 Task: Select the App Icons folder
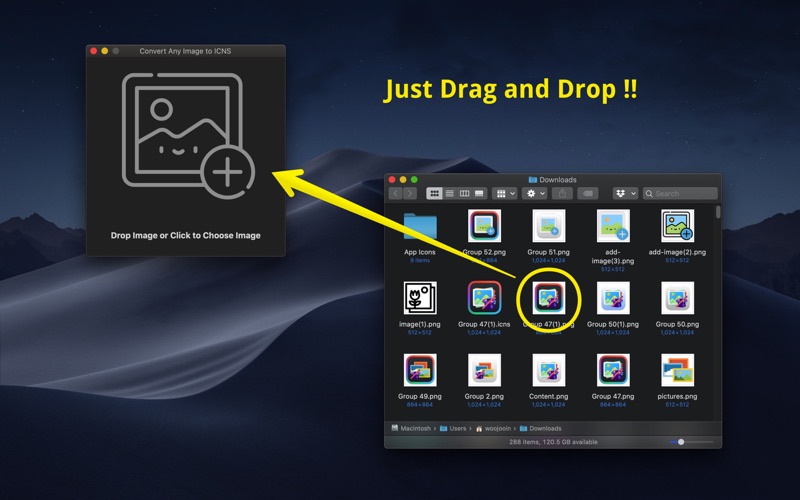420,227
